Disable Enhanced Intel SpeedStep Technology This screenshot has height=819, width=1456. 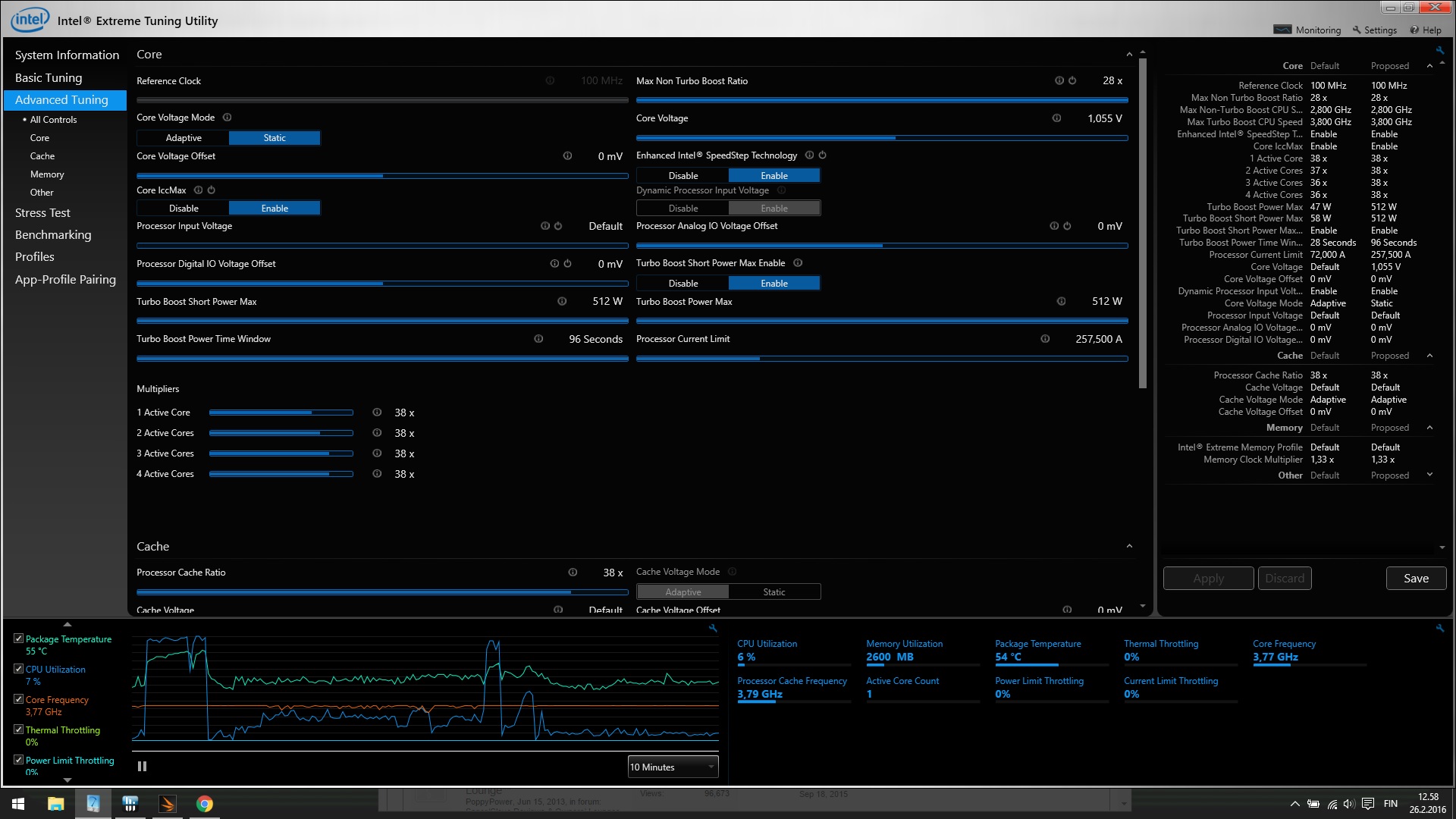[683, 176]
